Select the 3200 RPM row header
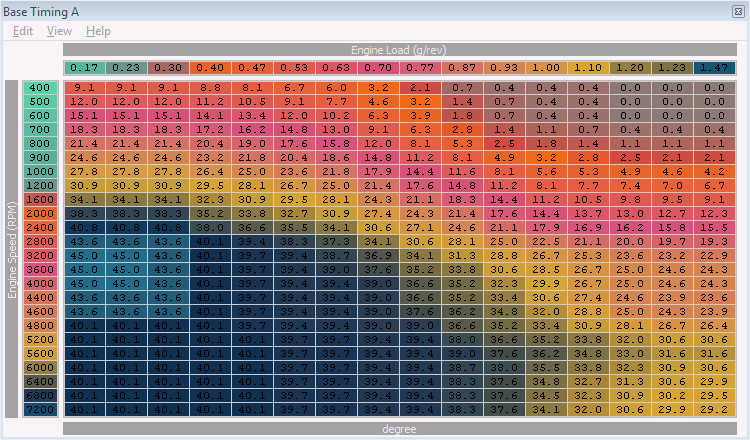The height and width of the screenshot is (440, 750). pyautogui.click(x=40, y=255)
